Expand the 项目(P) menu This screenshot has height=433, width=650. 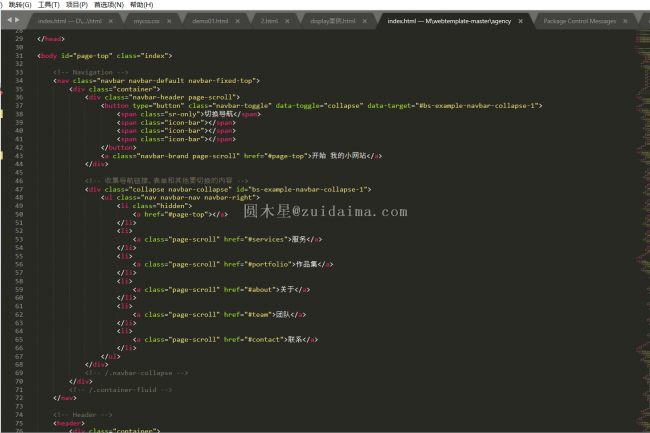[x=77, y=5]
